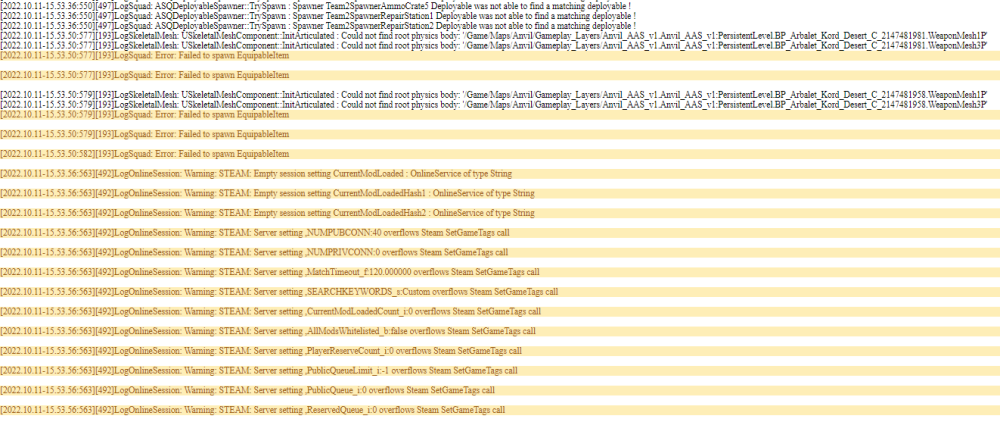The height and width of the screenshot is (422, 1000).
Task: Click the Kord_Desert_C_2147481958.WeaponMesh3P log line
Action: 494,105
